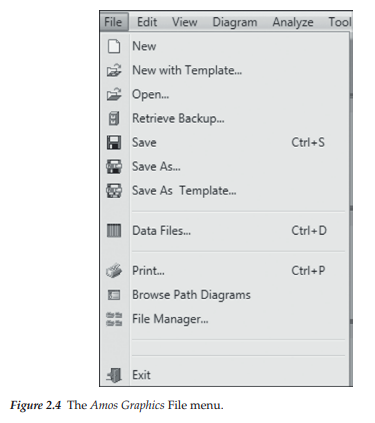Click the New with Template folder icon
This screenshot has width=375, height=423.
[x=114, y=70]
